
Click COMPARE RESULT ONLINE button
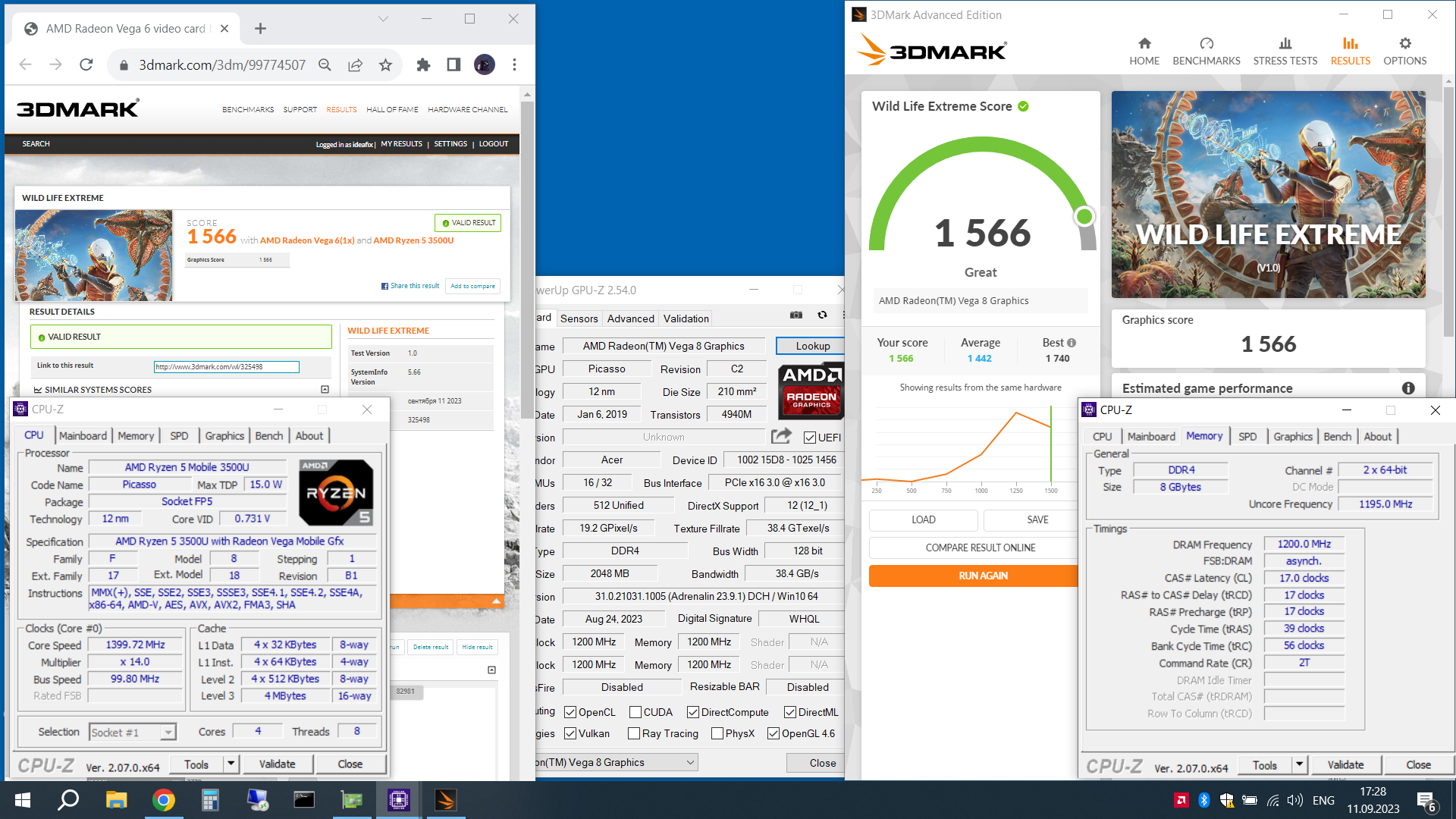(x=980, y=548)
